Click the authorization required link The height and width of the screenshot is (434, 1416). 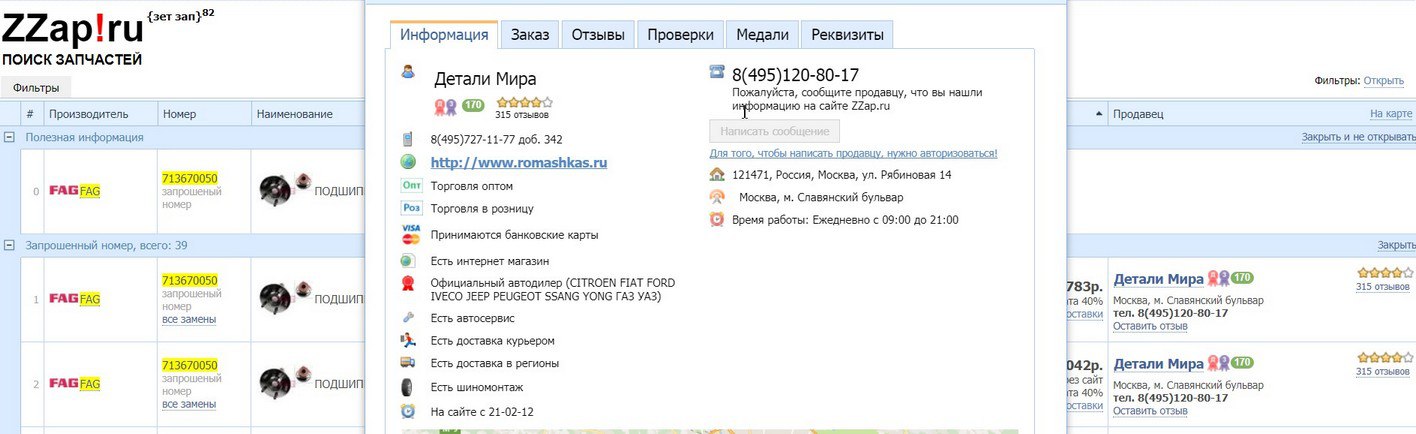(853, 153)
